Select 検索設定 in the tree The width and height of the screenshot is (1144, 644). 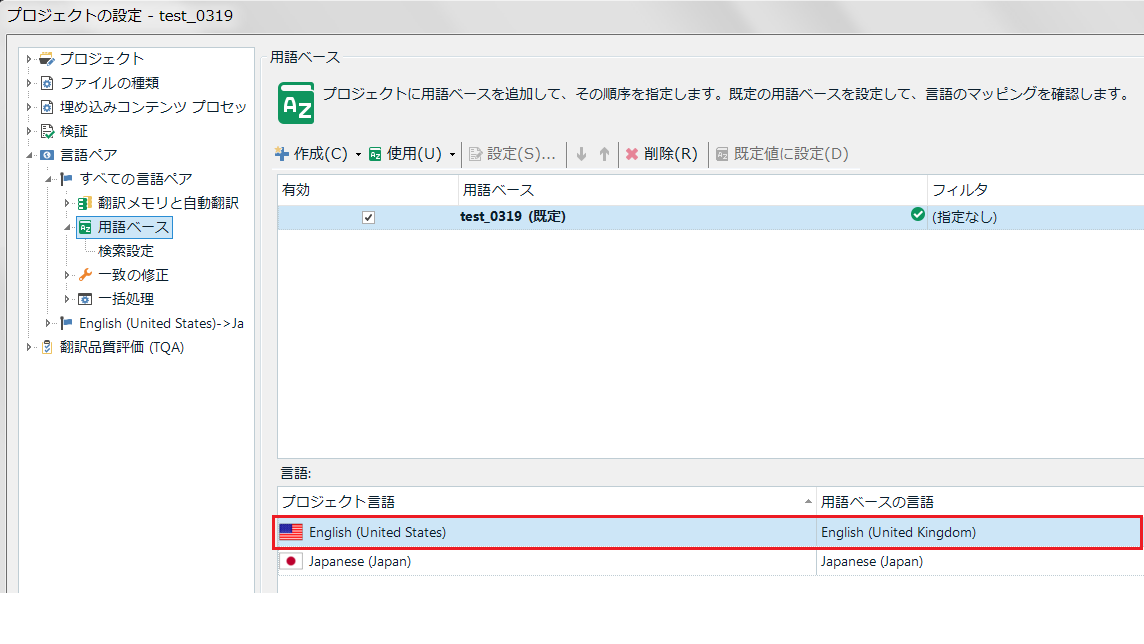tap(126, 251)
